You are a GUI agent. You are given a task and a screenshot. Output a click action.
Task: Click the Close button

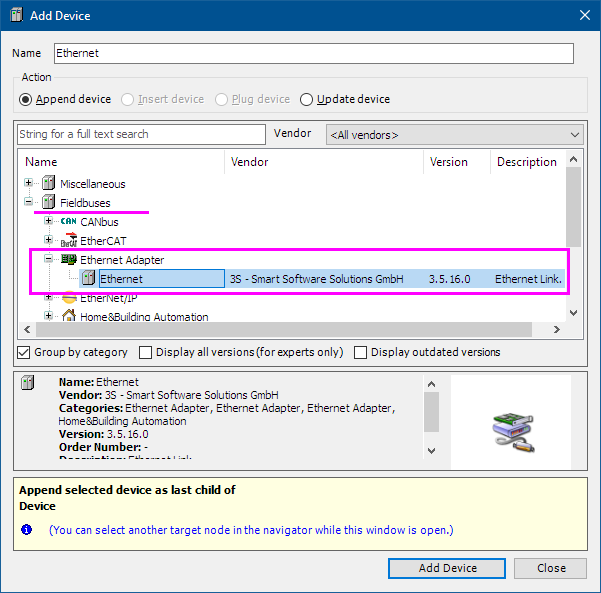pyautogui.click(x=551, y=568)
